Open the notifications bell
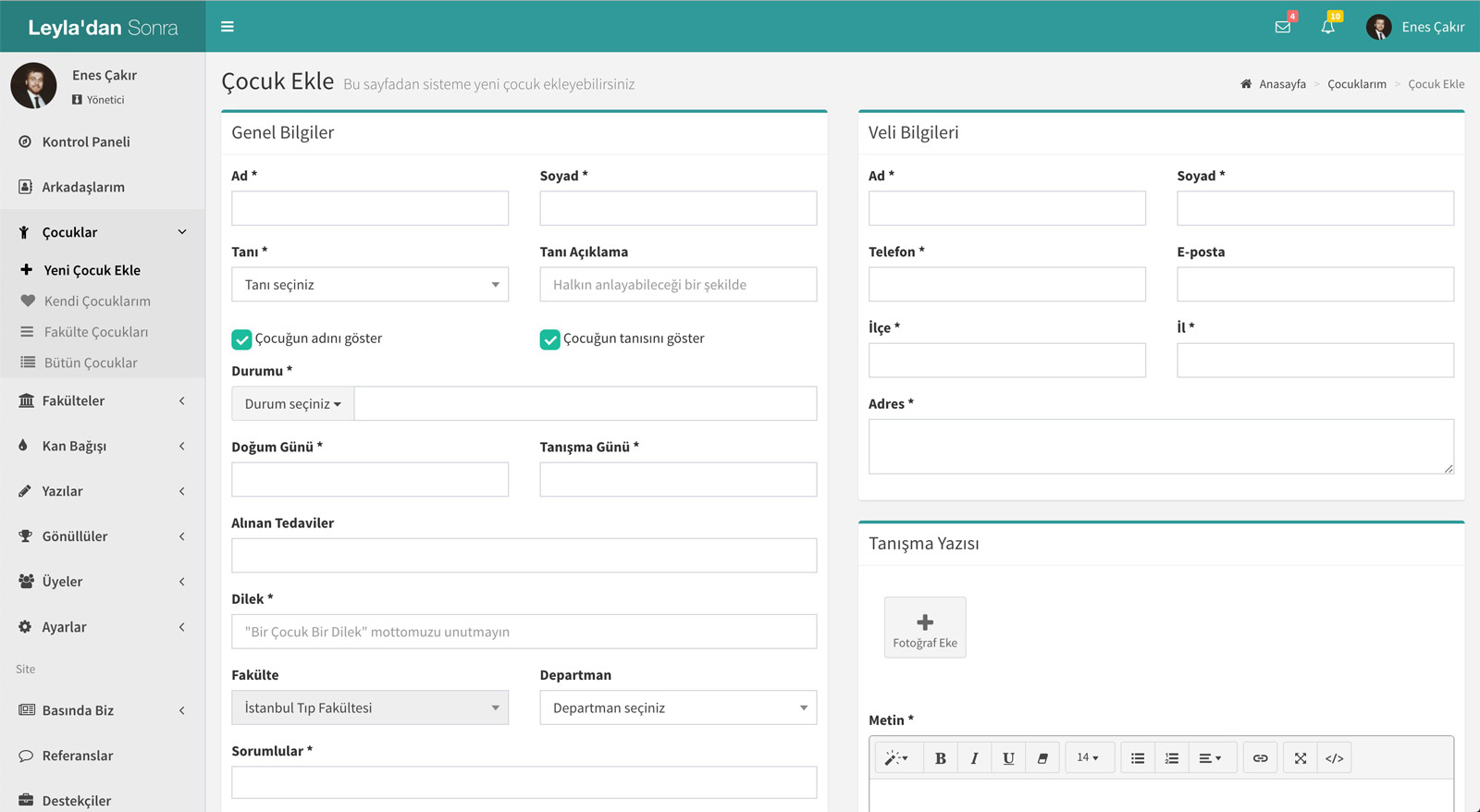The image size is (1480, 812). pos(1328,27)
